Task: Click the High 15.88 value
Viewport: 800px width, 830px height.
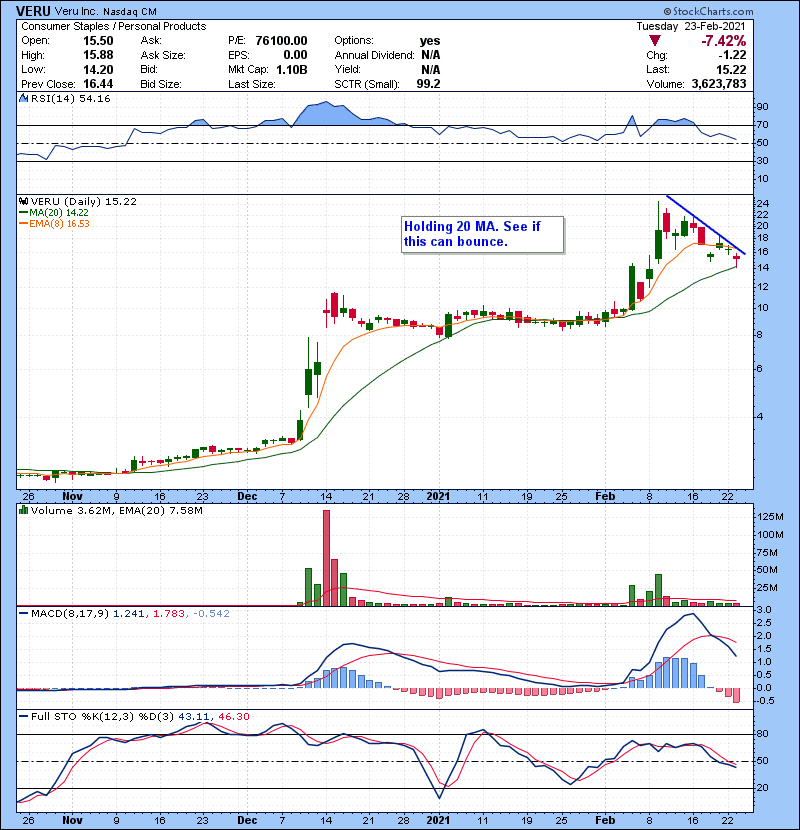Action: pyautogui.click(x=98, y=55)
